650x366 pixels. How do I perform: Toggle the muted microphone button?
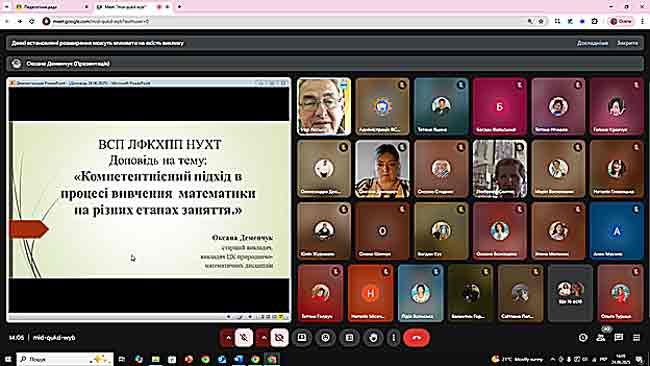[244, 338]
